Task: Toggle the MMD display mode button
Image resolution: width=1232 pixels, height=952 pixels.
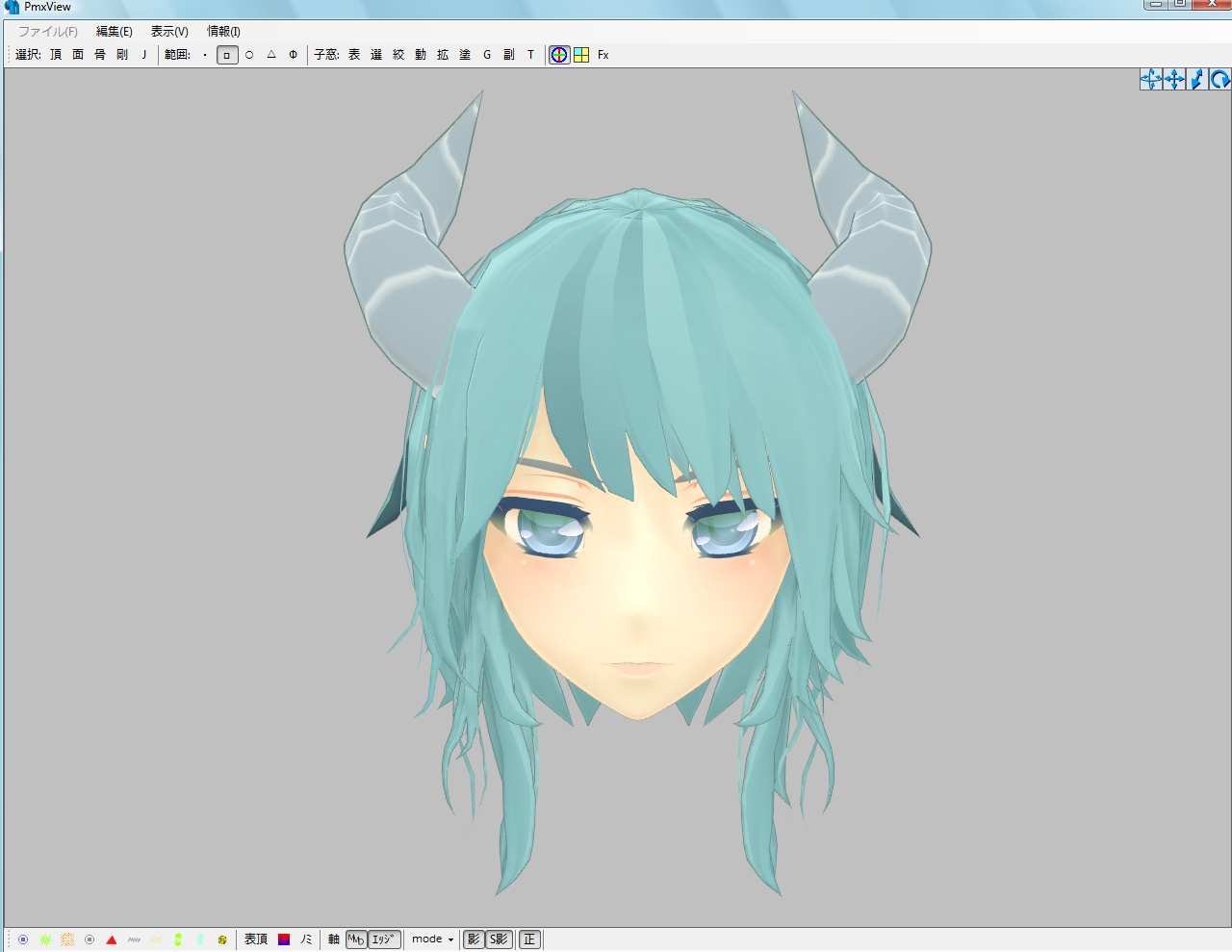Action: click(356, 939)
